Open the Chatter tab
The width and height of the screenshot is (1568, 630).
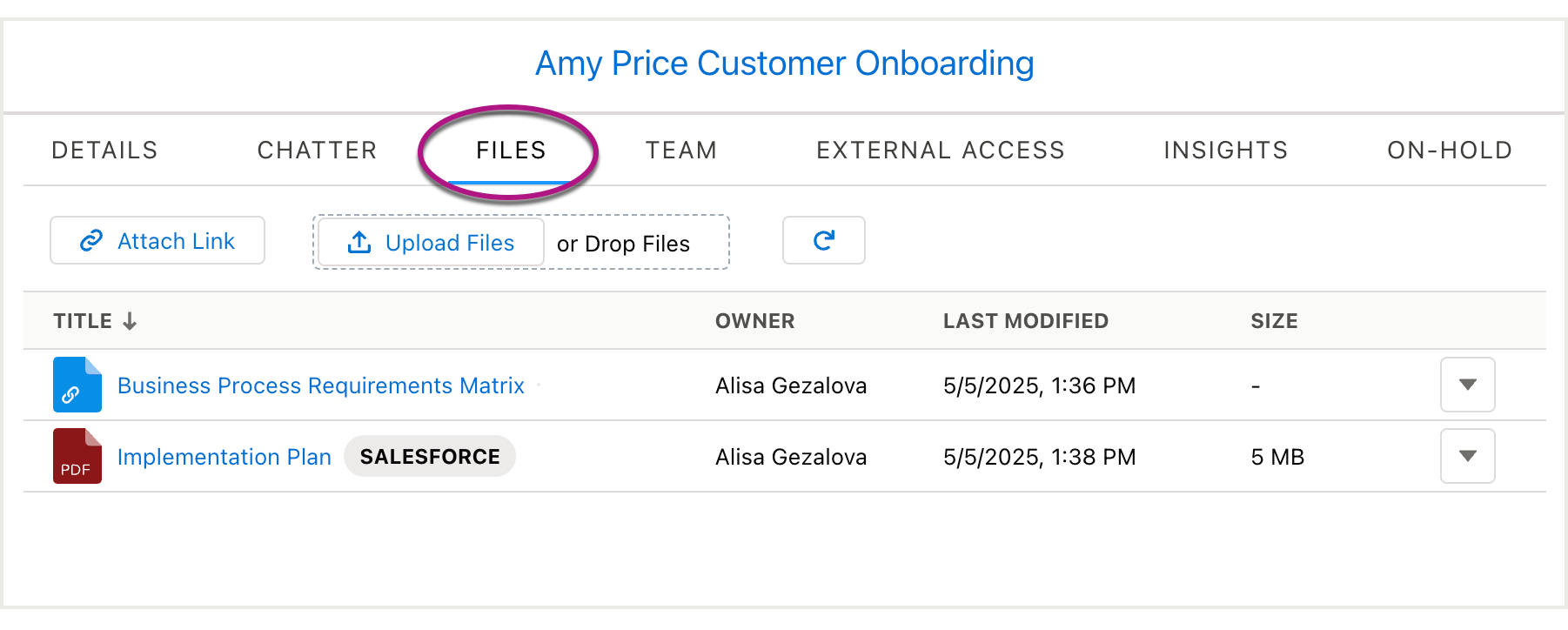(317, 151)
